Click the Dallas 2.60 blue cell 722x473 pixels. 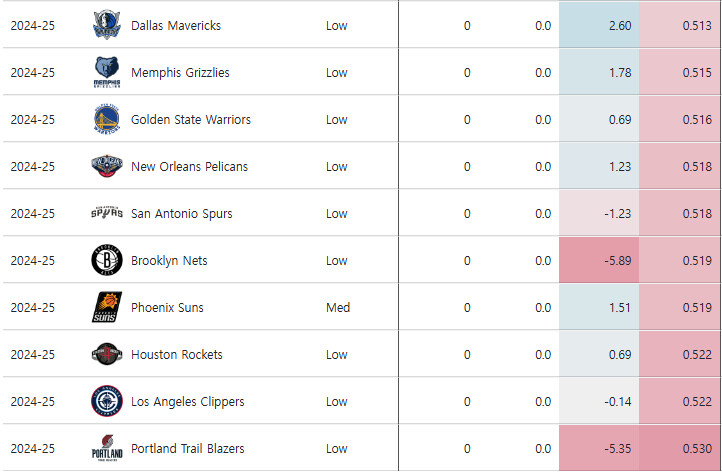[599, 25]
